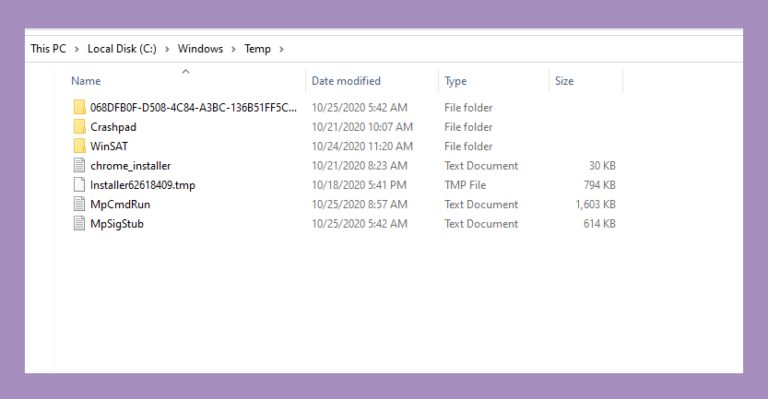The image size is (768, 399).
Task: Select the WinSAT folder icon
Action: [79, 146]
